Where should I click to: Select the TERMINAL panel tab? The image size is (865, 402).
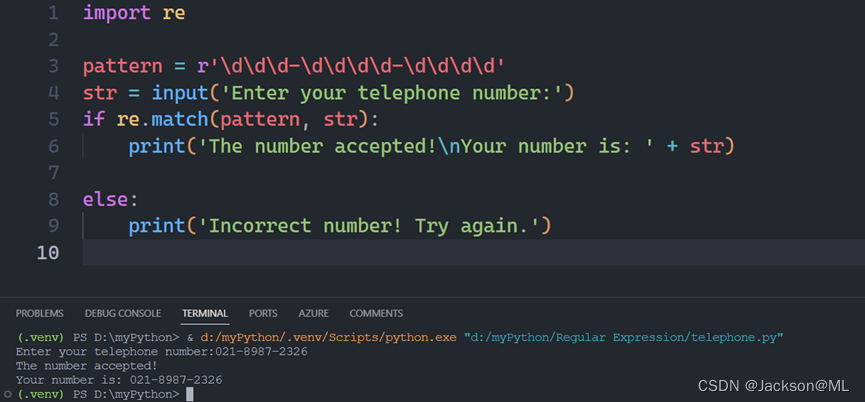tap(205, 313)
